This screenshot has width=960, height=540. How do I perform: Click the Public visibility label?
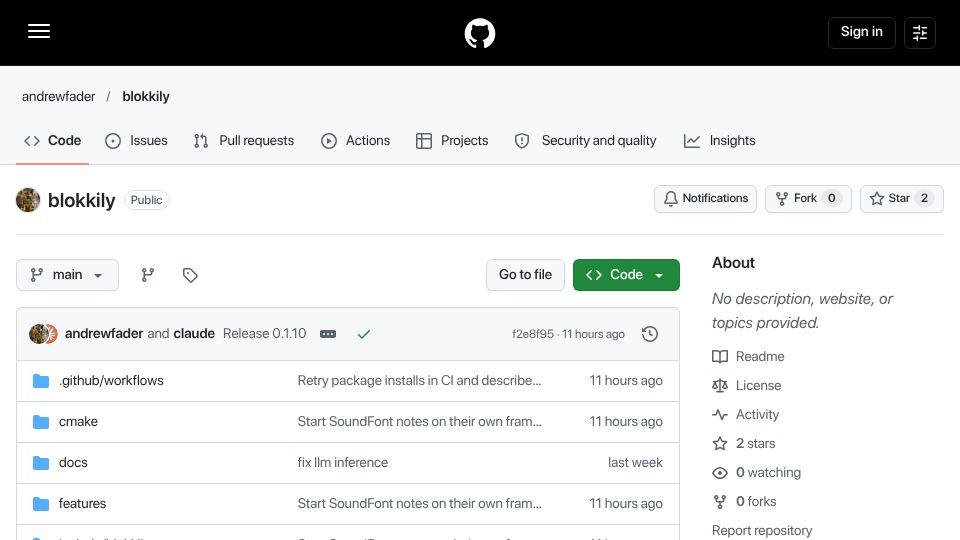pyautogui.click(x=146, y=200)
